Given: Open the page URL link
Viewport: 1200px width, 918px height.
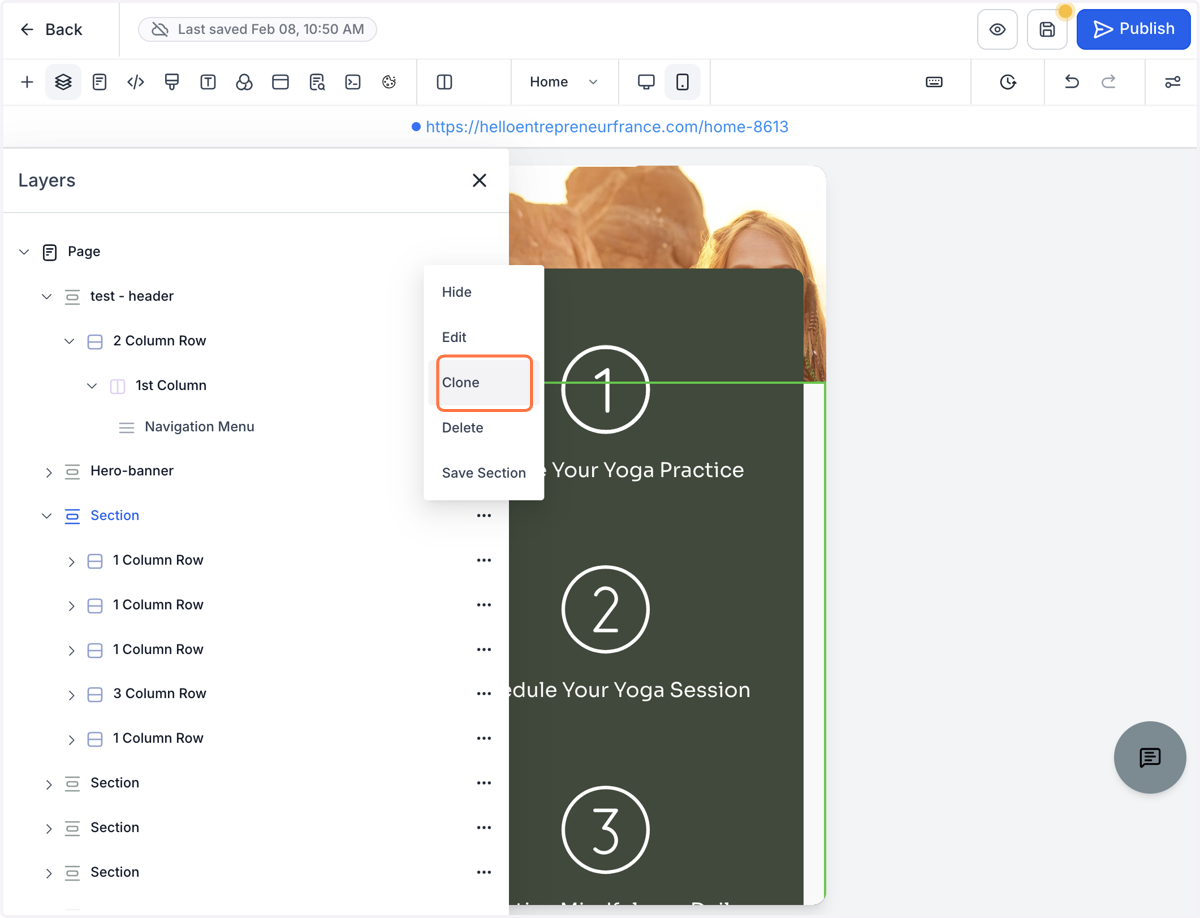Looking at the screenshot, I should point(607,127).
